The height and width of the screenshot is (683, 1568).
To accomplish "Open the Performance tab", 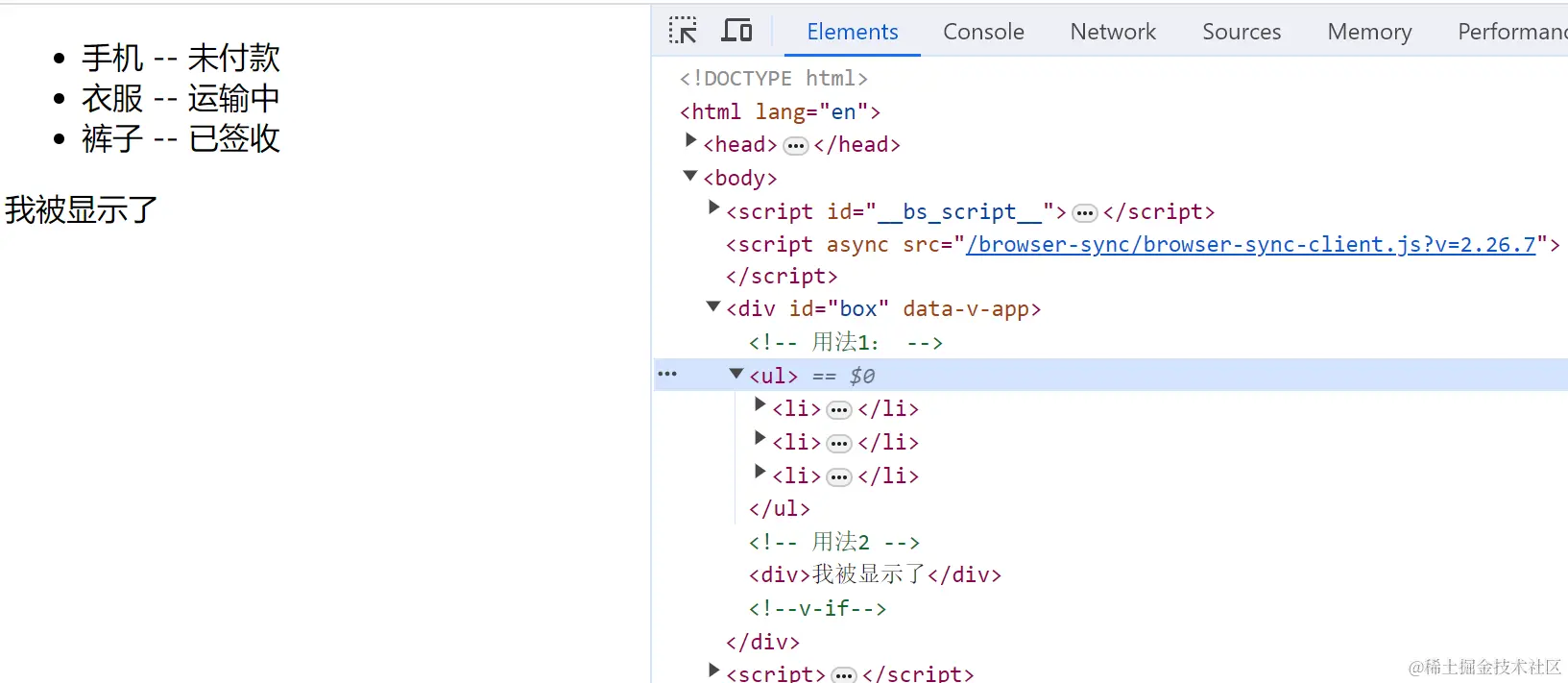I will tap(1512, 32).
